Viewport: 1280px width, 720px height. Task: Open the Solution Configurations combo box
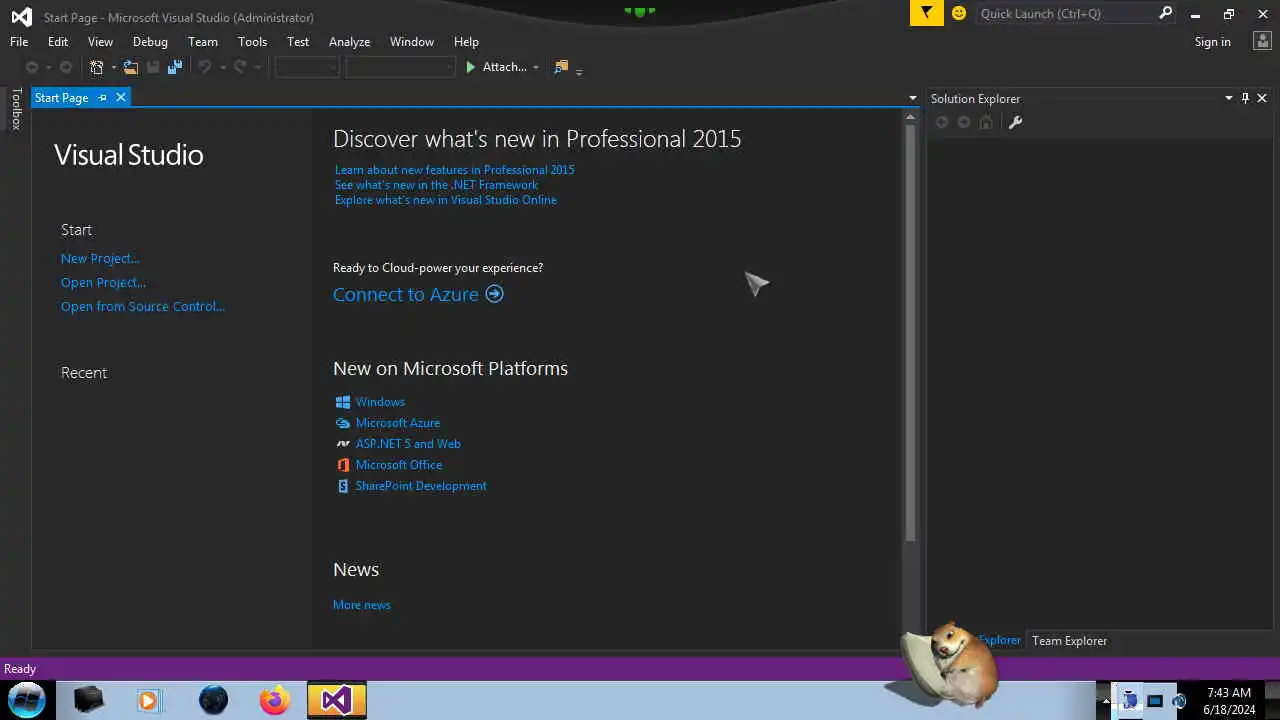pyautogui.click(x=307, y=67)
